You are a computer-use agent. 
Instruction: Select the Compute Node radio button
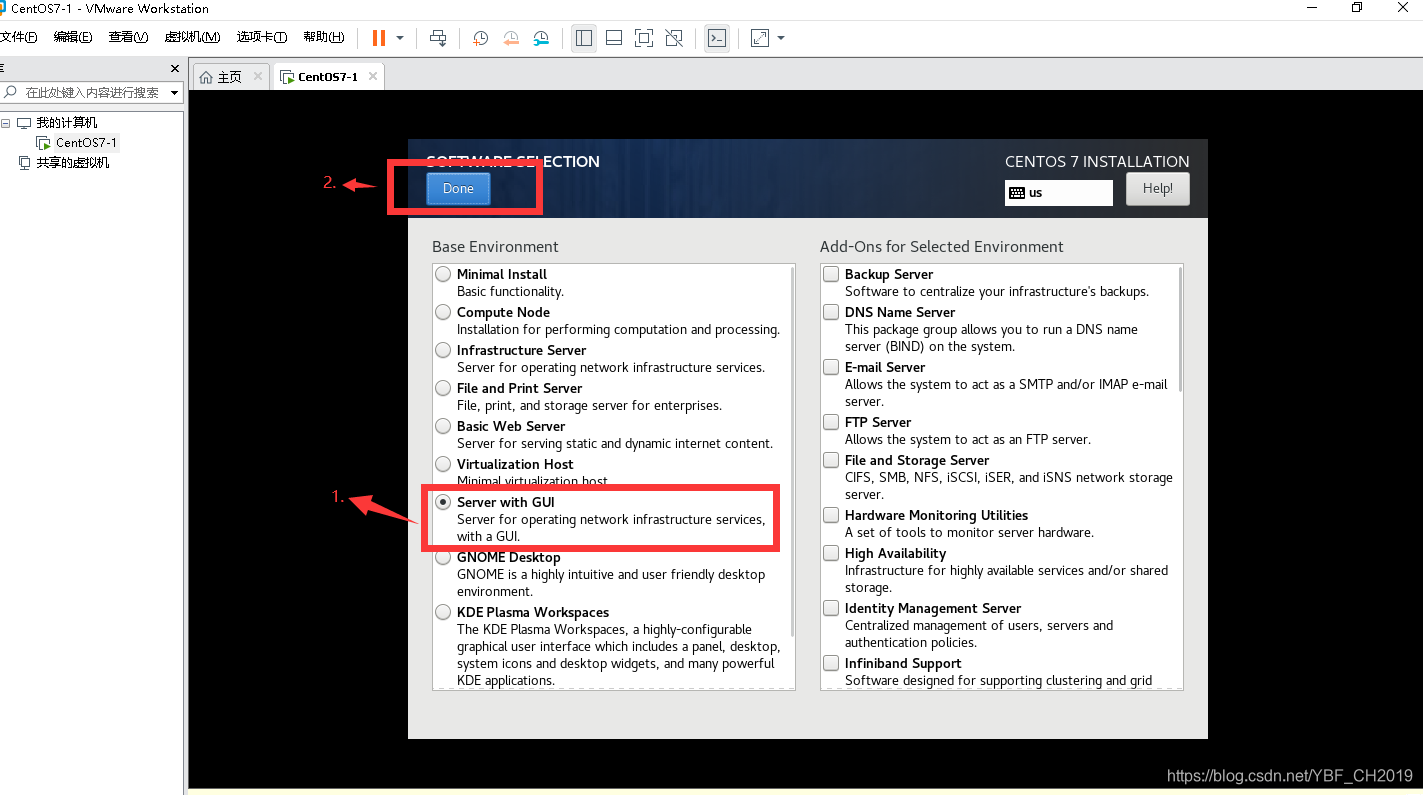pos(443,312)
